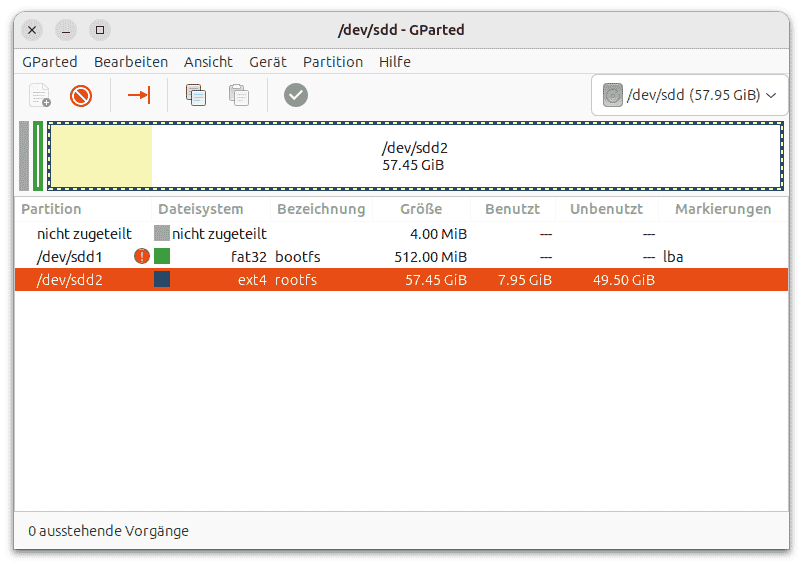Image resolution: width=803 pixels, height=566 pixels.
Task: Open the /dev/sdd device dropdown
Action: [x=689, y=95]
